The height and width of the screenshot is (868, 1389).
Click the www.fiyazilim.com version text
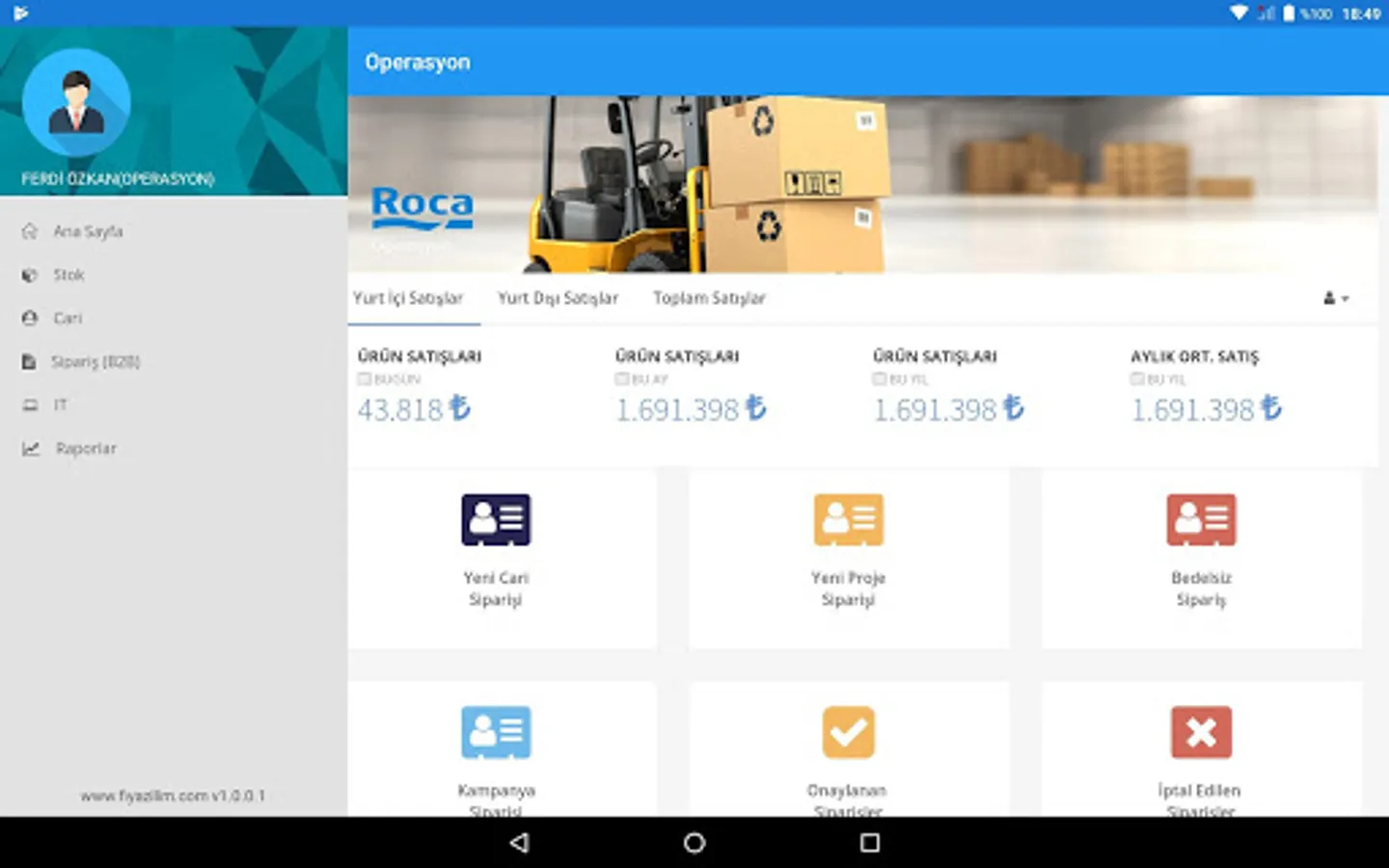point(173,796)
